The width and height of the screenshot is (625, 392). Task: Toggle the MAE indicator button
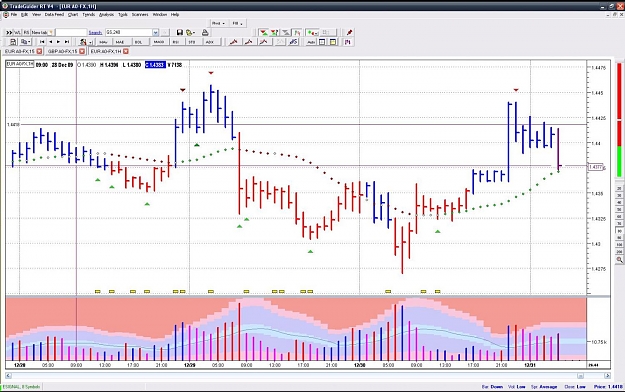tap(120, 42)
